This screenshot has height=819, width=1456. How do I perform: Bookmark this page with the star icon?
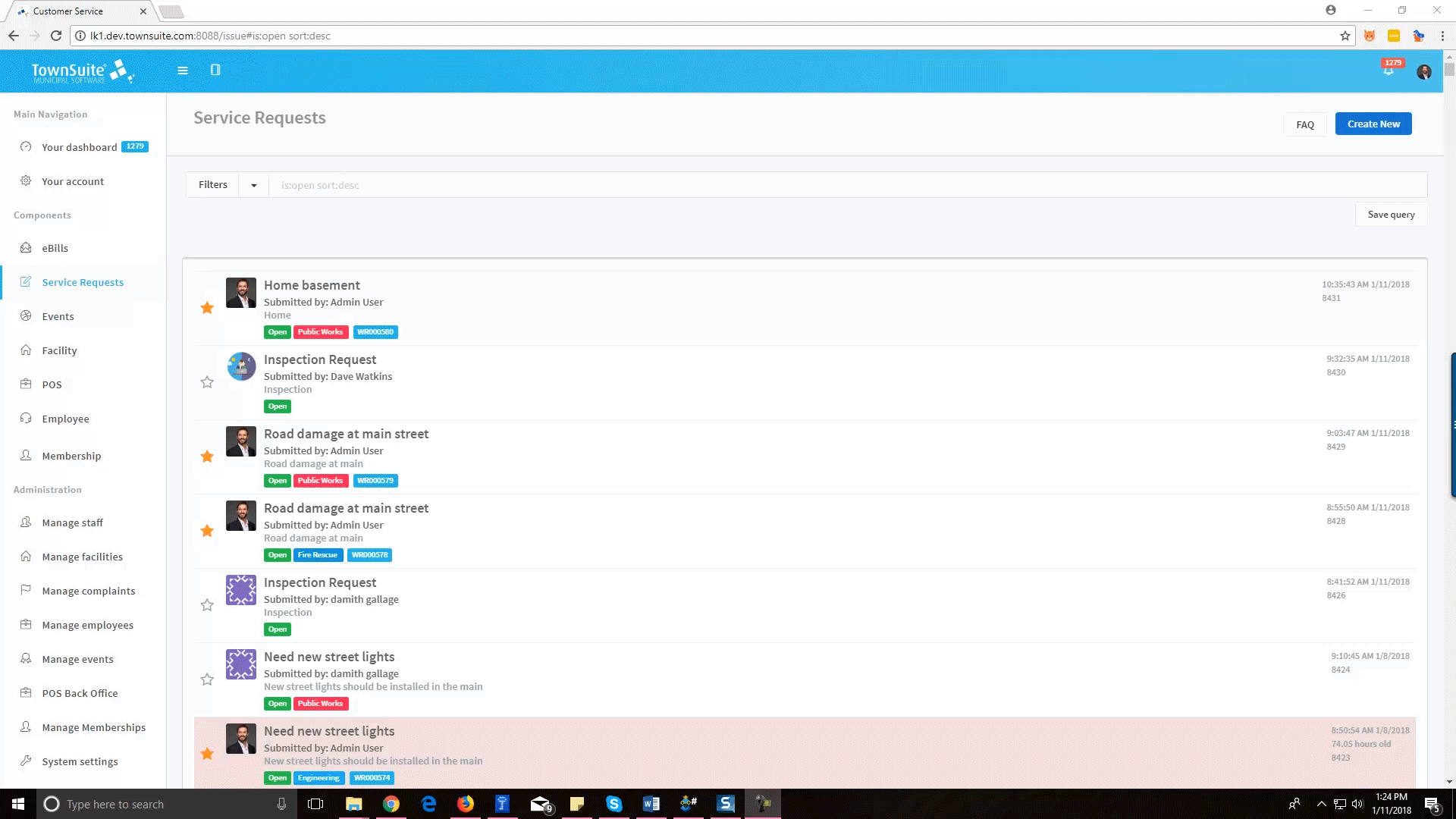click(x=1345, y=36)
